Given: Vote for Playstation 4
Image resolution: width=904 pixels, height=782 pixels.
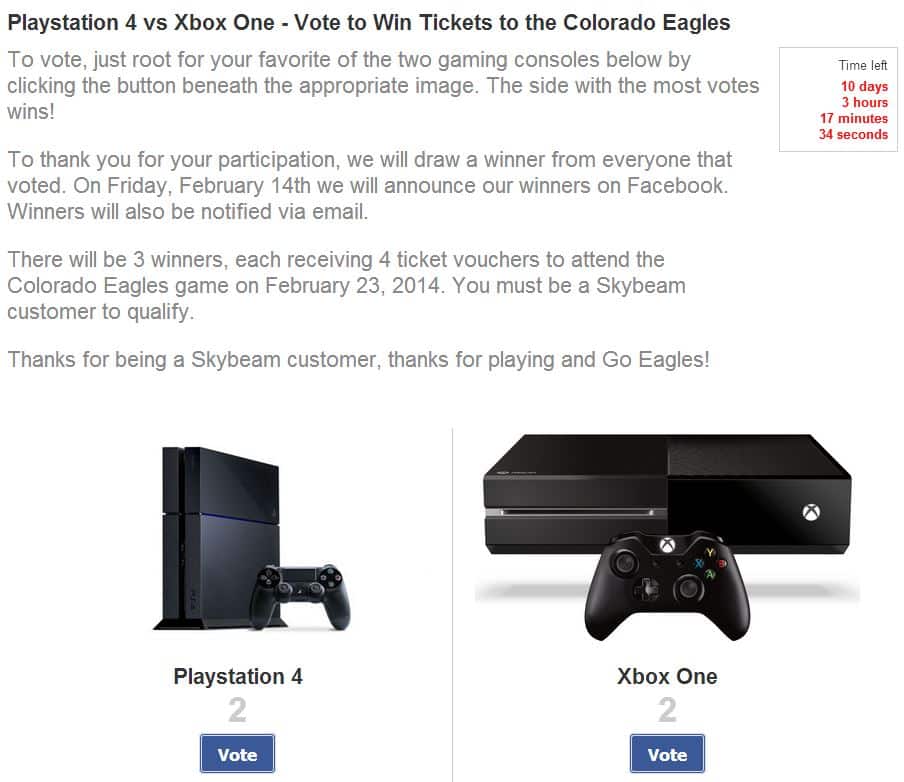Looking at the screenshot, I should coord(237,753).
